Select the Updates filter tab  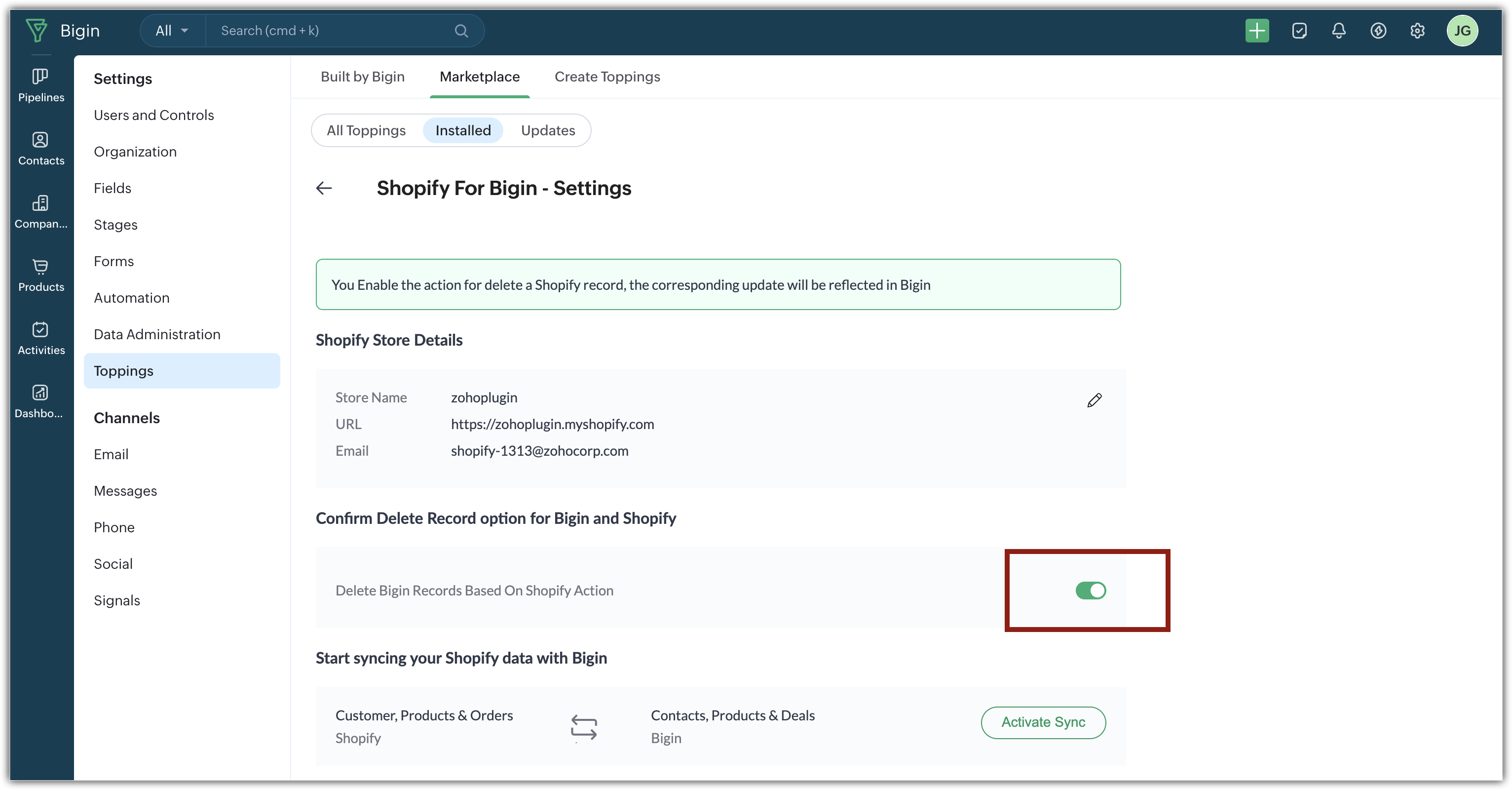pyautogui.click(x=548, y=130)
